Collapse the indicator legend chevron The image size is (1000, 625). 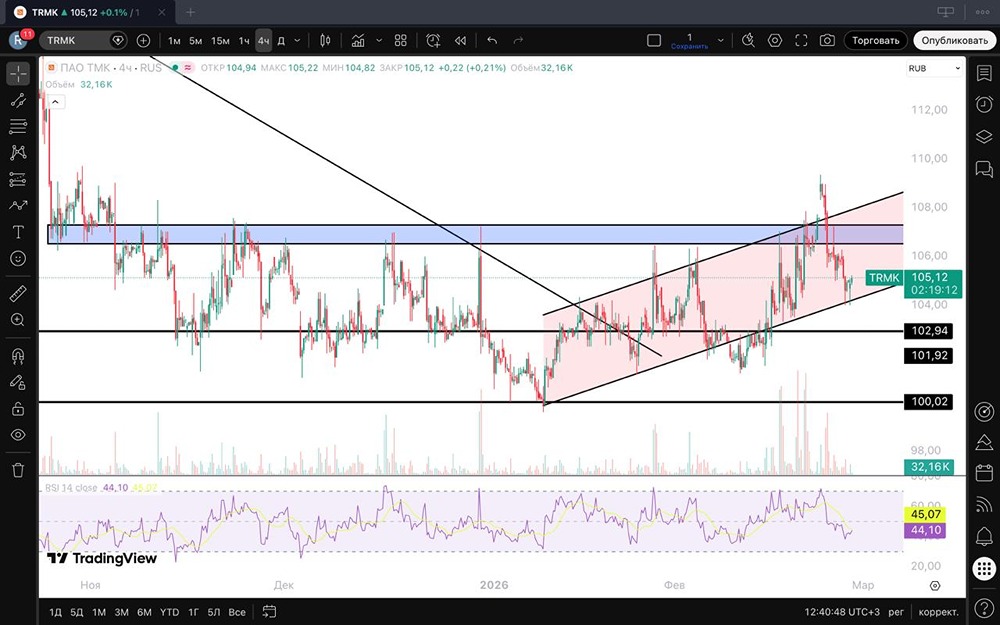pyautogui.click(x=56, y=101)
